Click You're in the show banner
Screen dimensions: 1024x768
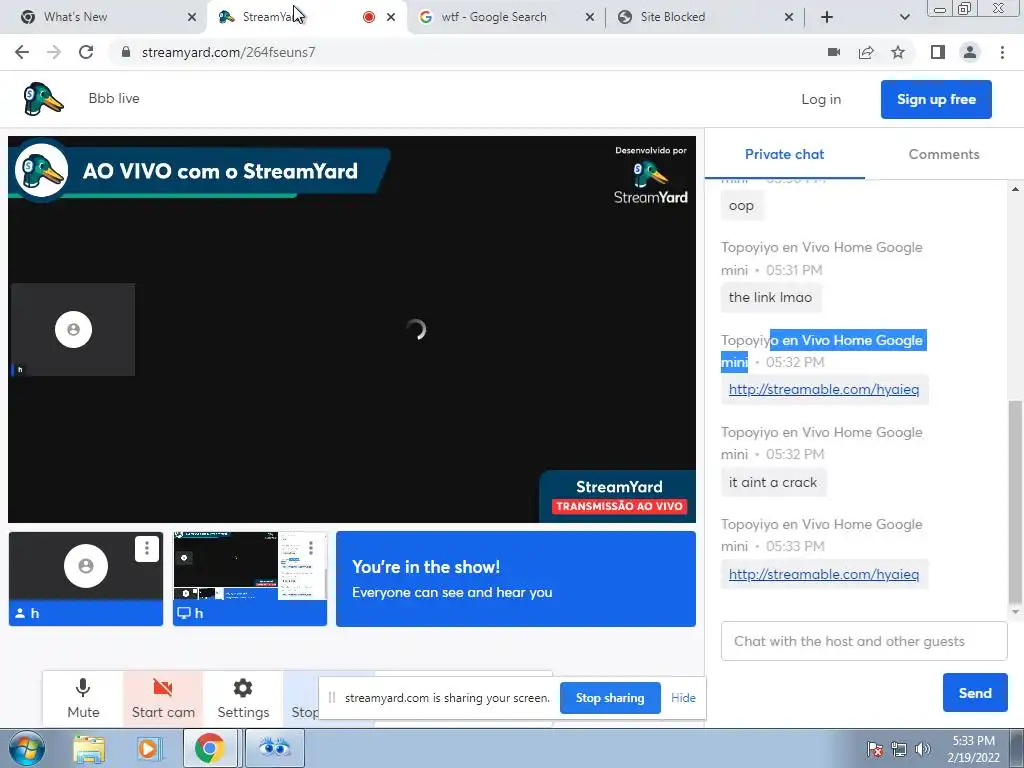516,579
